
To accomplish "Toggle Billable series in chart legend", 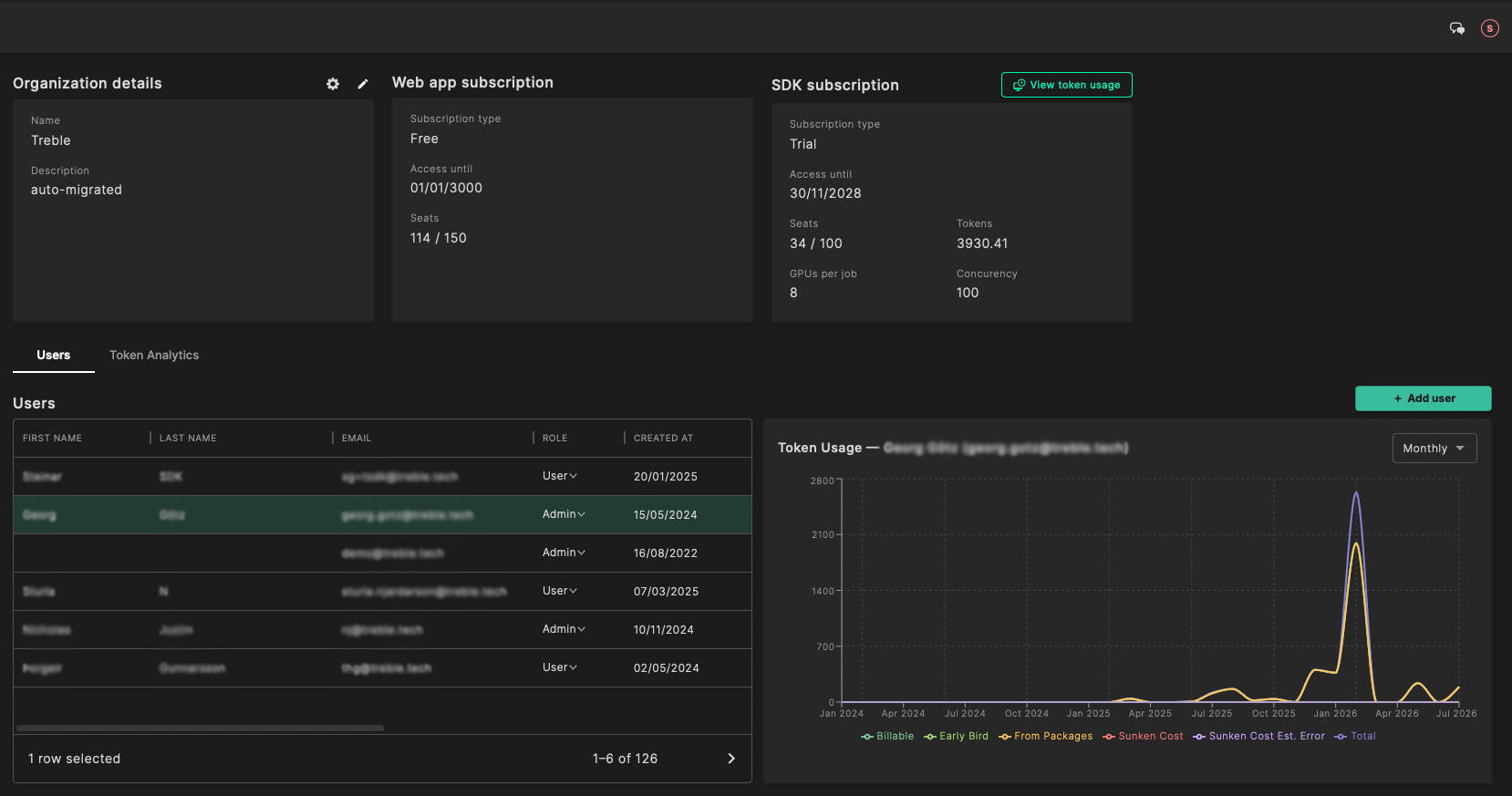I will coord(887,737).
